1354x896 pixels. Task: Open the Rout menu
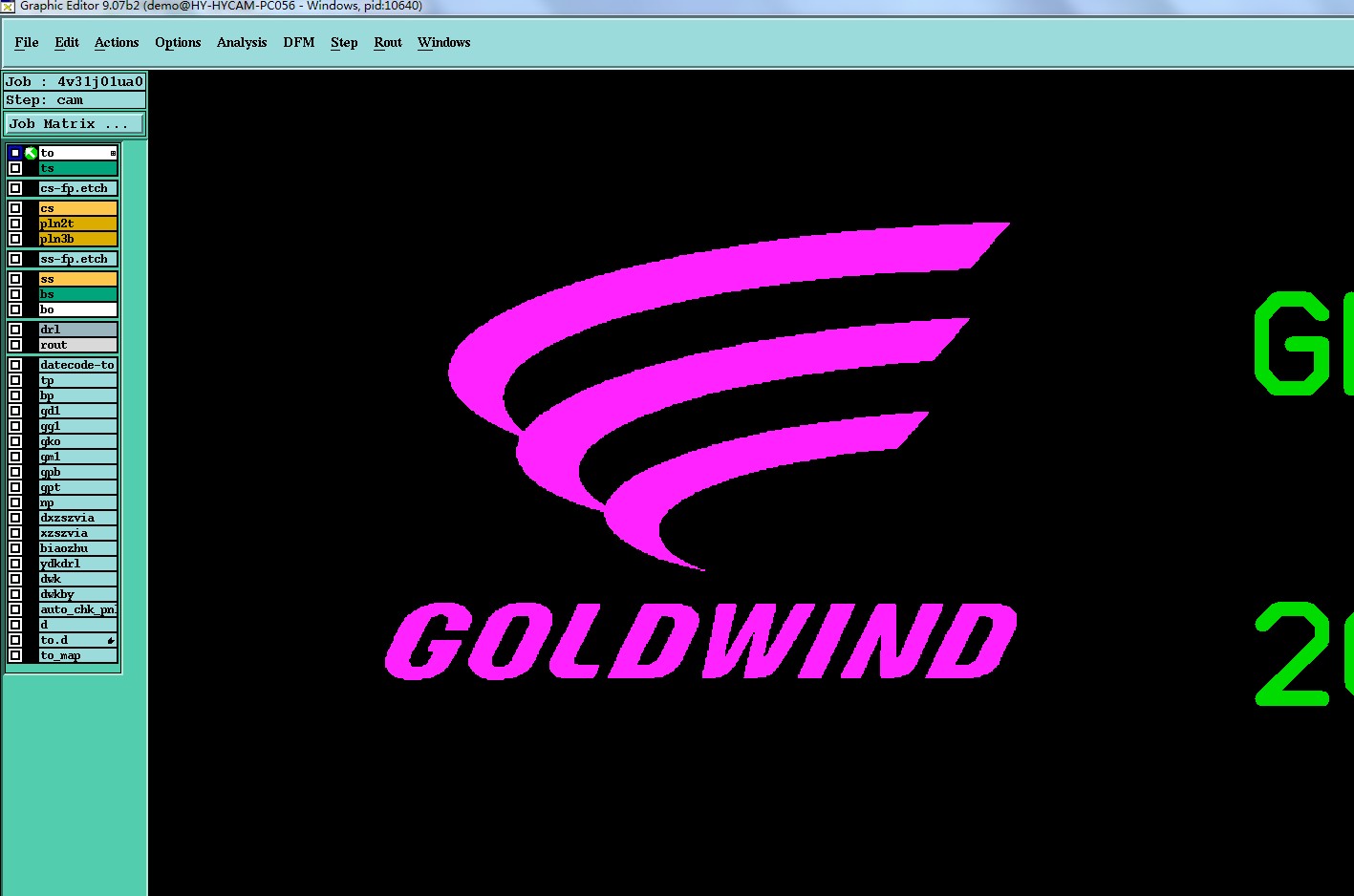click(388, 42)
